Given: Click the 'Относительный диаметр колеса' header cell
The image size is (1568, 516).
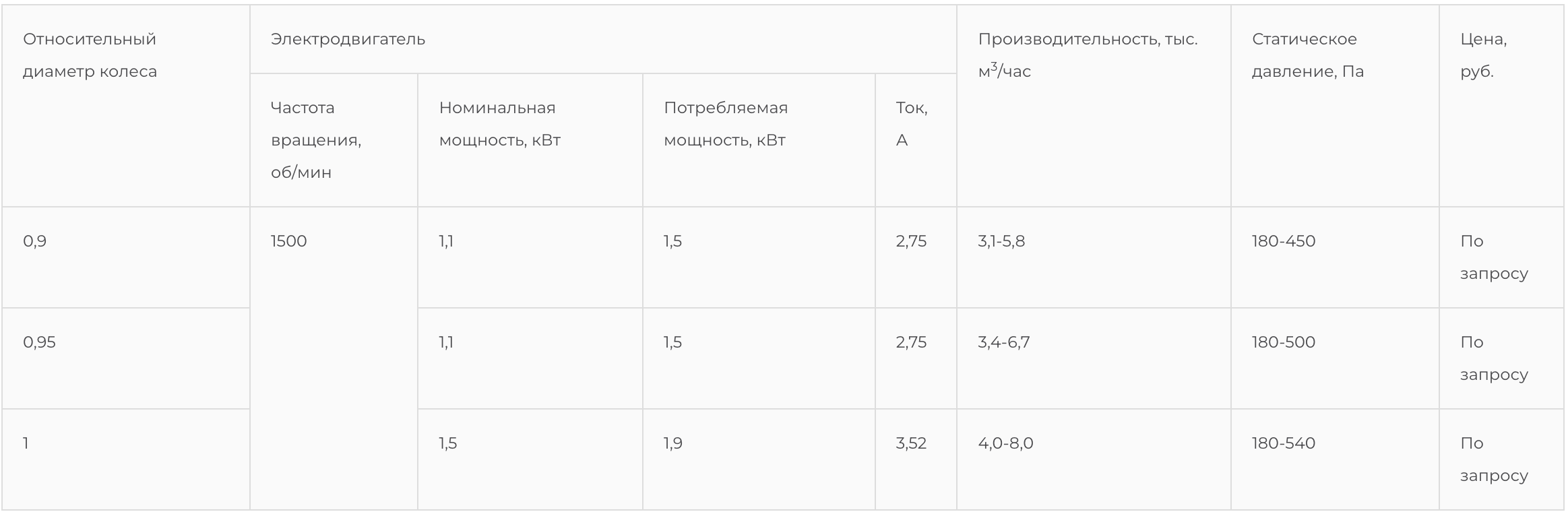Looking at the screenshot, I should coord(90,55).
